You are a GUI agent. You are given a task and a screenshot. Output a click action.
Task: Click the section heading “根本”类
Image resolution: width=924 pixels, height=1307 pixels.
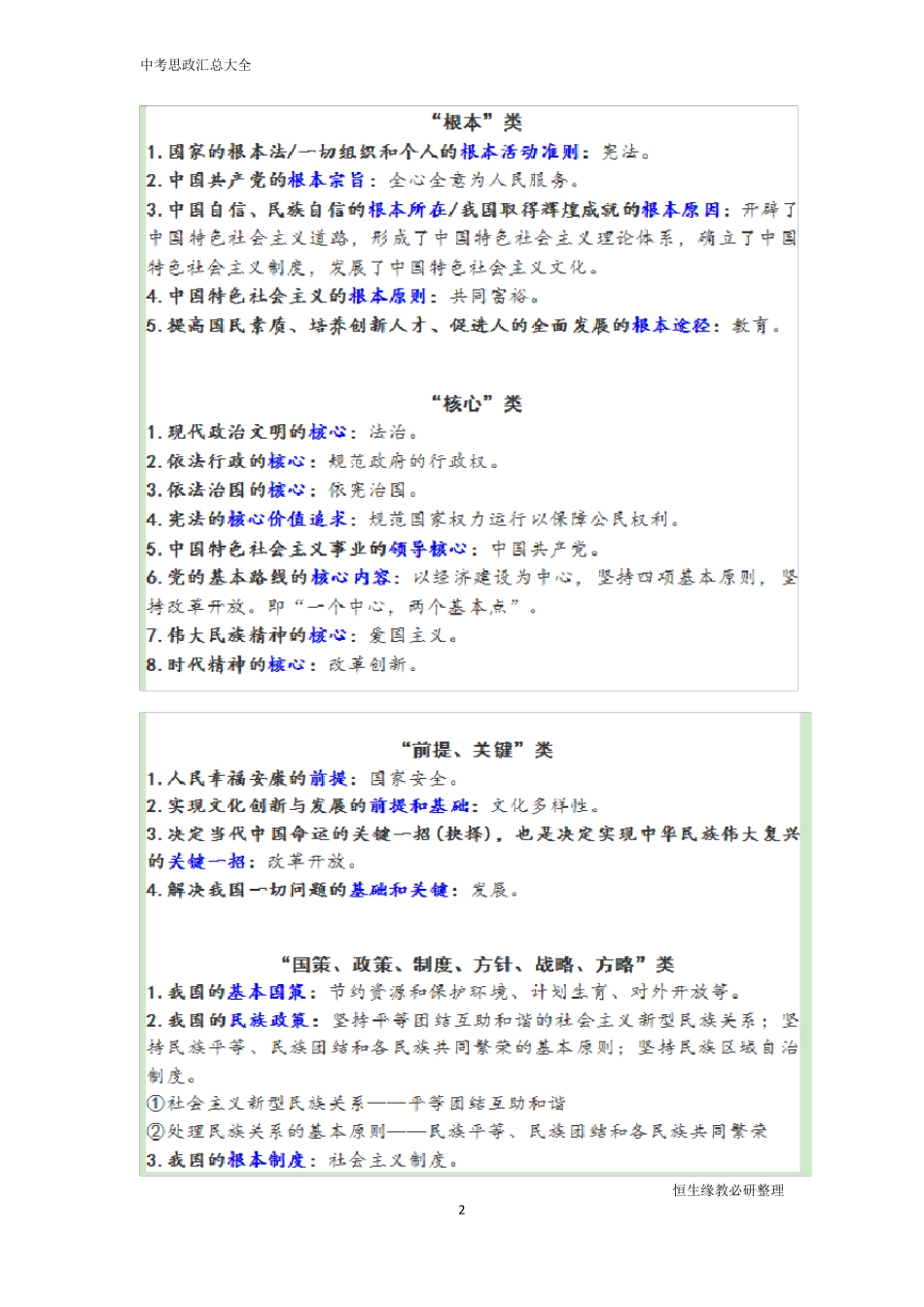click(477, 123)
